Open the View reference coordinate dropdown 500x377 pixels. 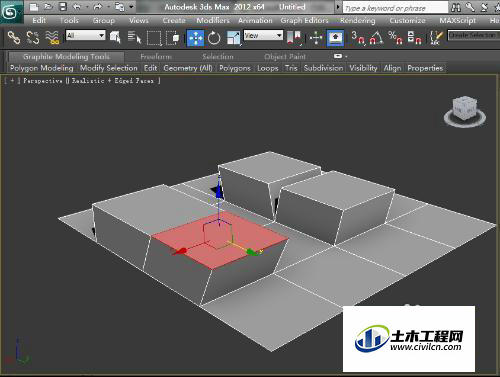point(263,35)
